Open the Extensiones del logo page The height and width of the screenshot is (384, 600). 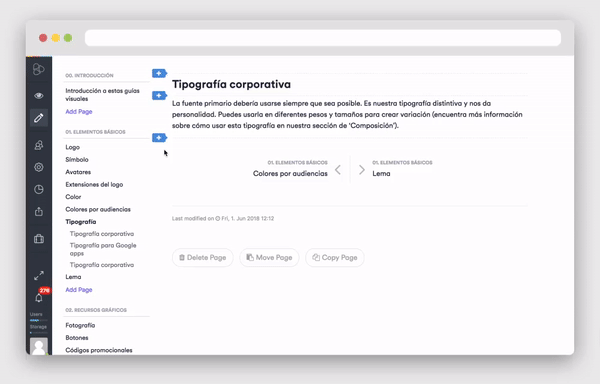click(94, 184)
